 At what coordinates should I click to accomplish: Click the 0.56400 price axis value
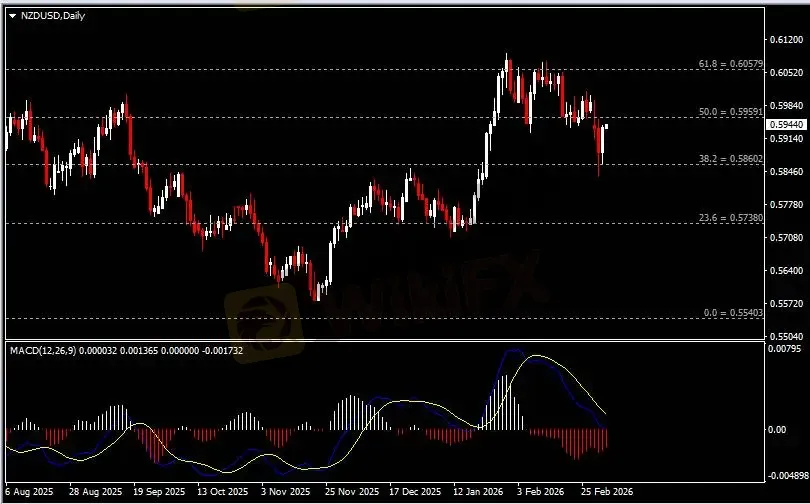[786, 271]
